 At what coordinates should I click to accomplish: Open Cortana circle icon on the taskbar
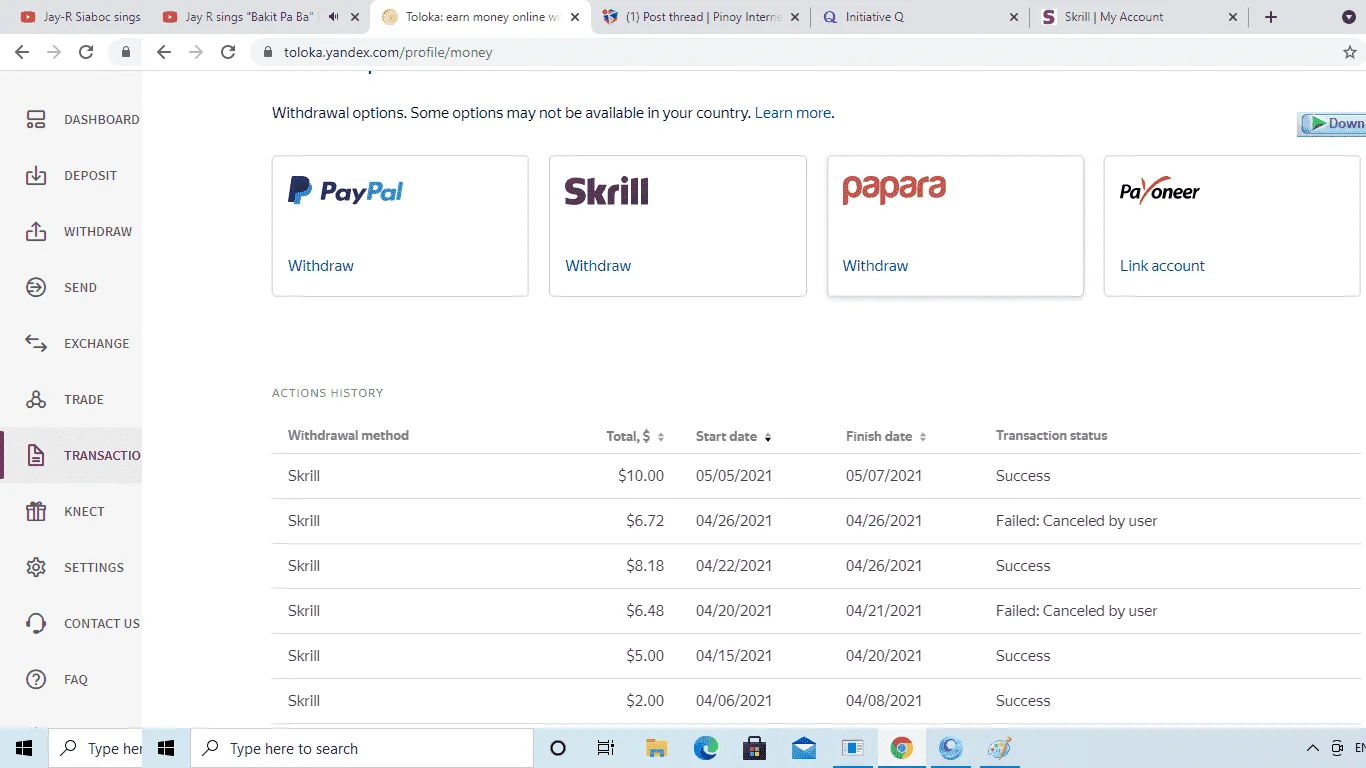558,748
